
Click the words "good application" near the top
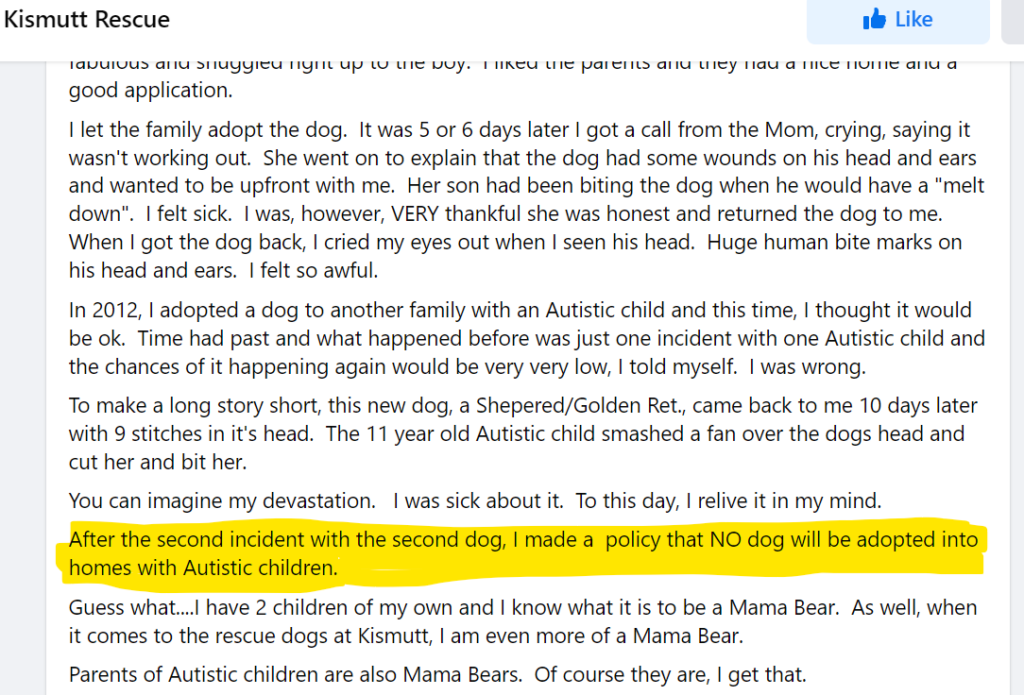click(150, 91)
